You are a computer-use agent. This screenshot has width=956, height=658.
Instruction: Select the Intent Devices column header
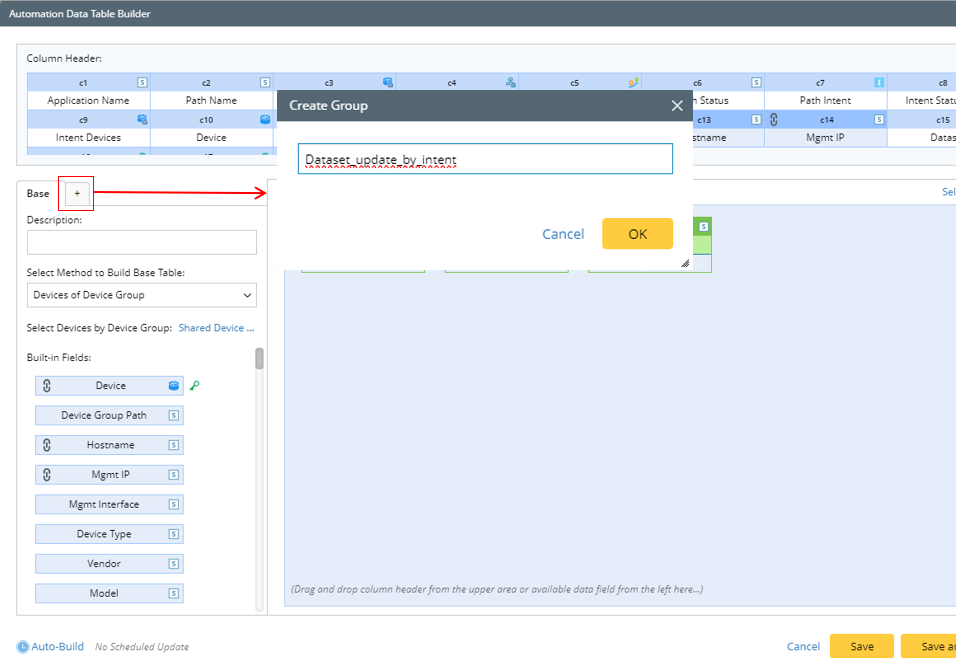[x=88, y=138]
